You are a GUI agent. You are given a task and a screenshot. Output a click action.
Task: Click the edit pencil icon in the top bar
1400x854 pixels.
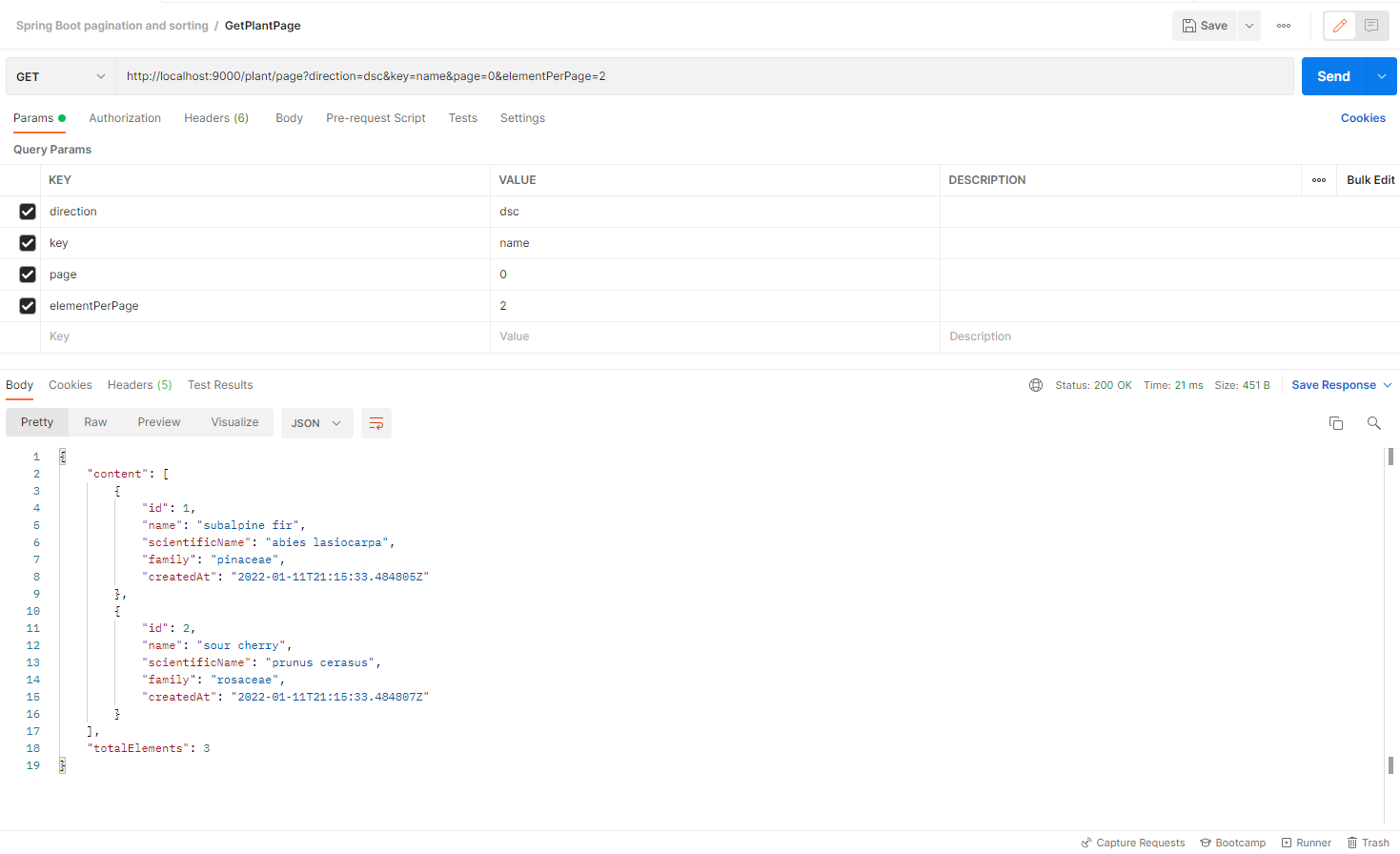[x=1338, y=26]
